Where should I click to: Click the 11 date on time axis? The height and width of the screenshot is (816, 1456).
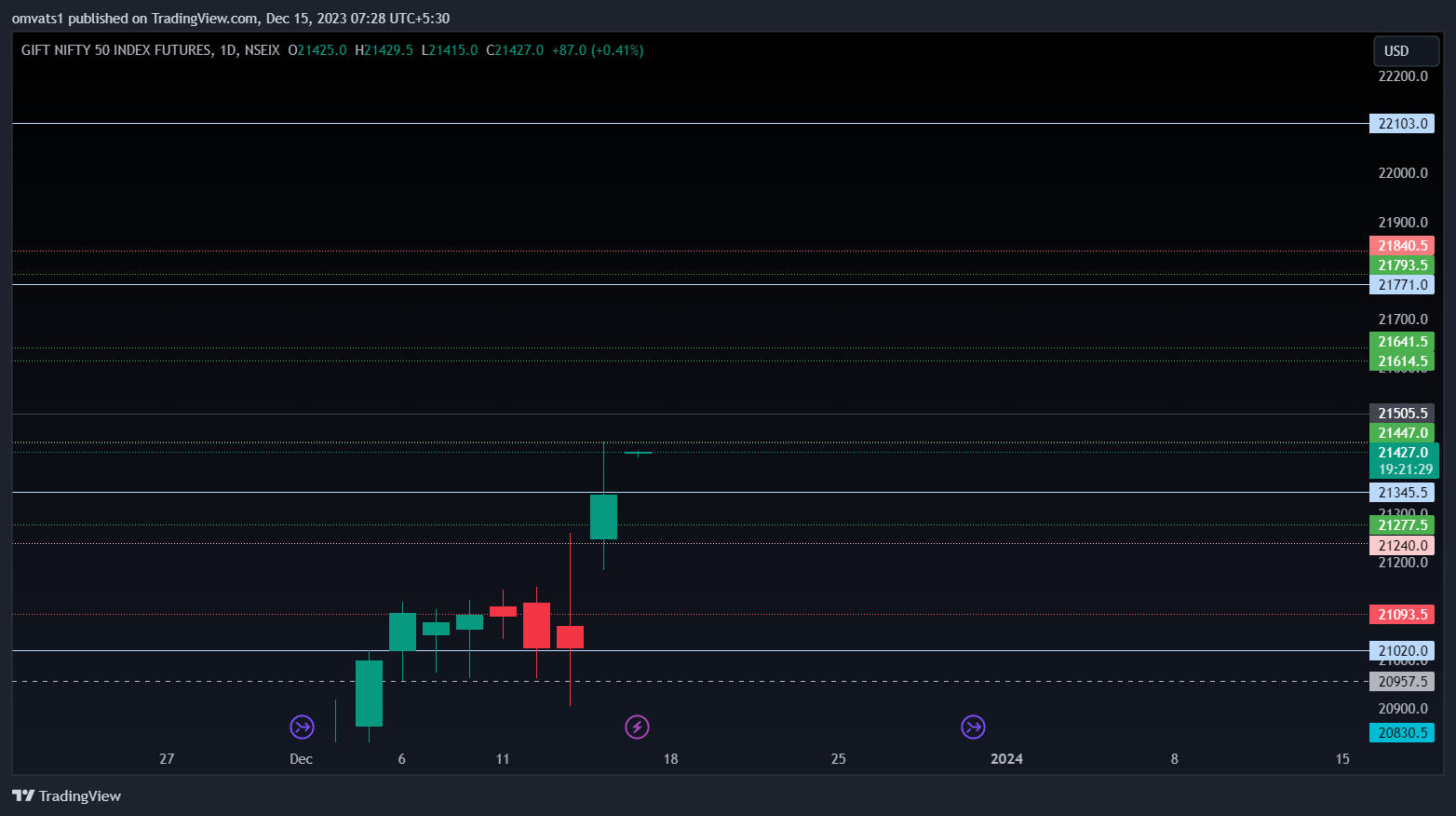pos(503,759)
